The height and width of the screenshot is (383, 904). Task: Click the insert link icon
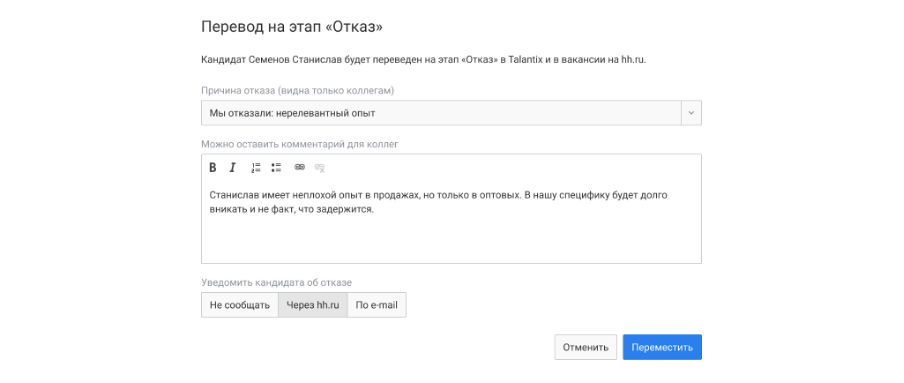pos(299,168)
